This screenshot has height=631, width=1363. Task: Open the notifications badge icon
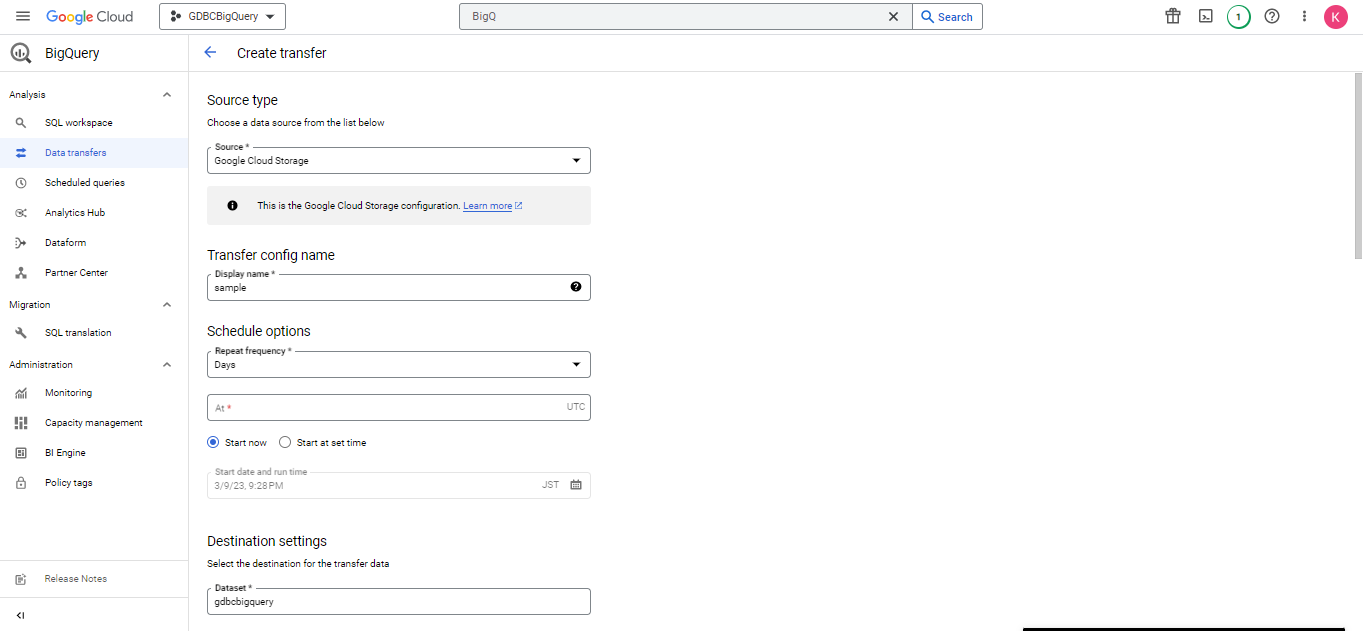point(1238,17)
